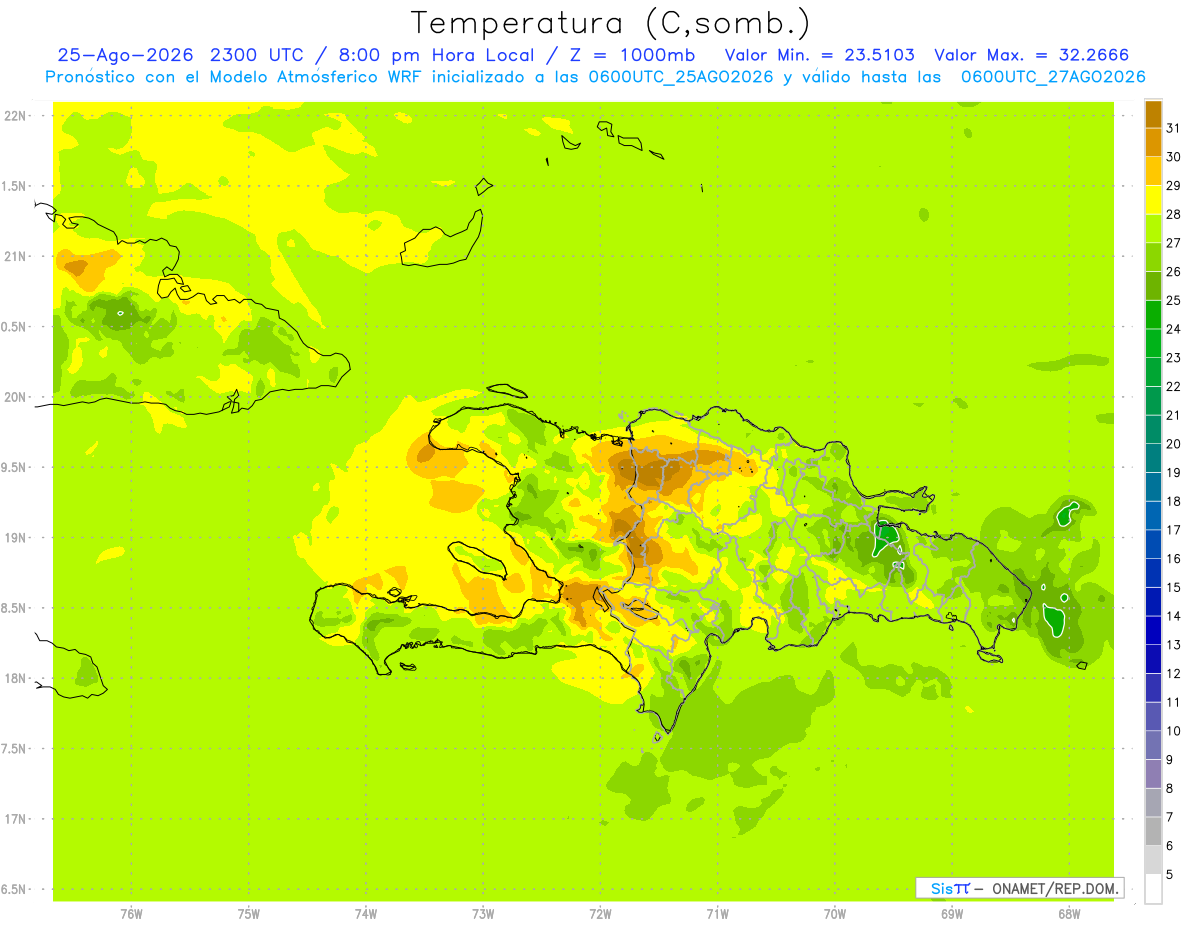
Task: Click legend value 12
Action: click(1173, 673)
